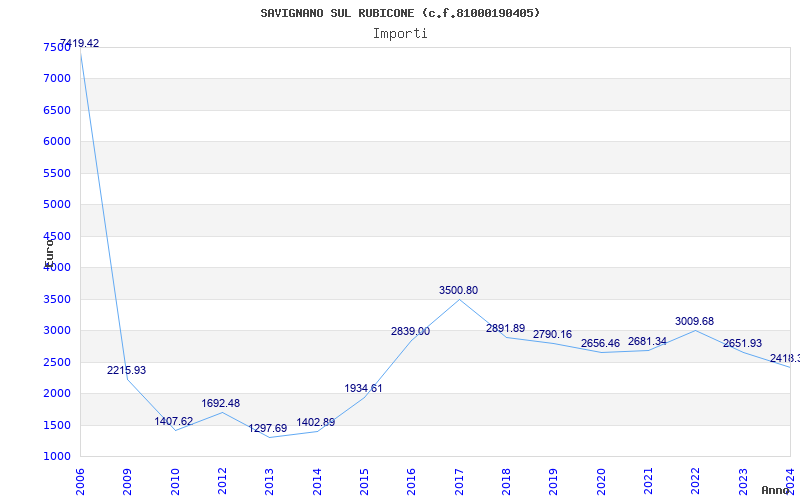The image size is (800, 500).
Task: Select the 2017 year axis label
Action: click(459, 480)
